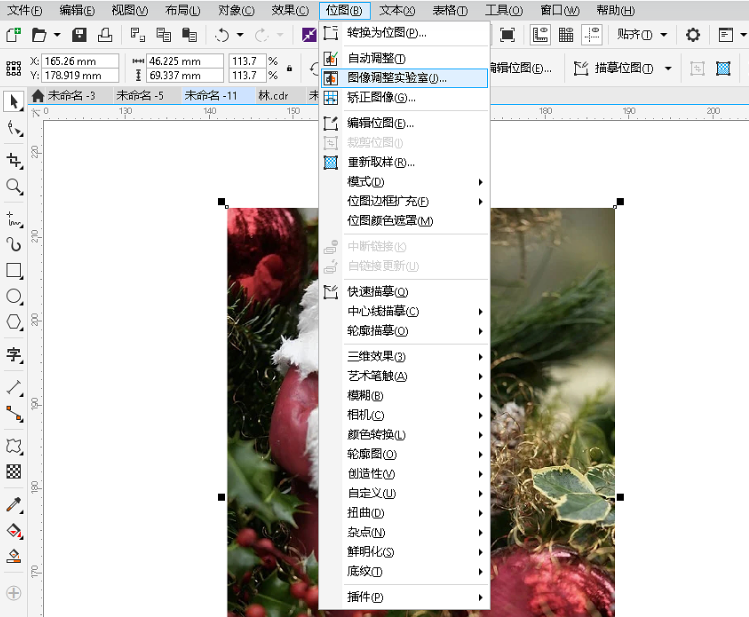Select the Zoom magnifier tool

(14, 186)
